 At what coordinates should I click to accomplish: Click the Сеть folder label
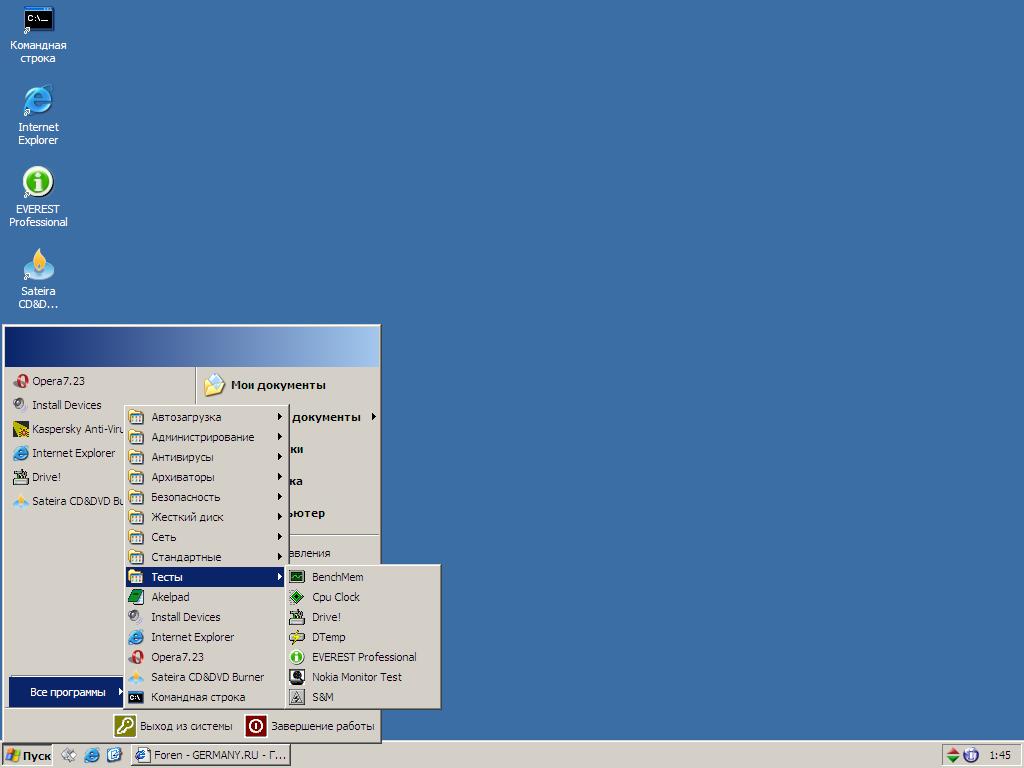(163, 537)
